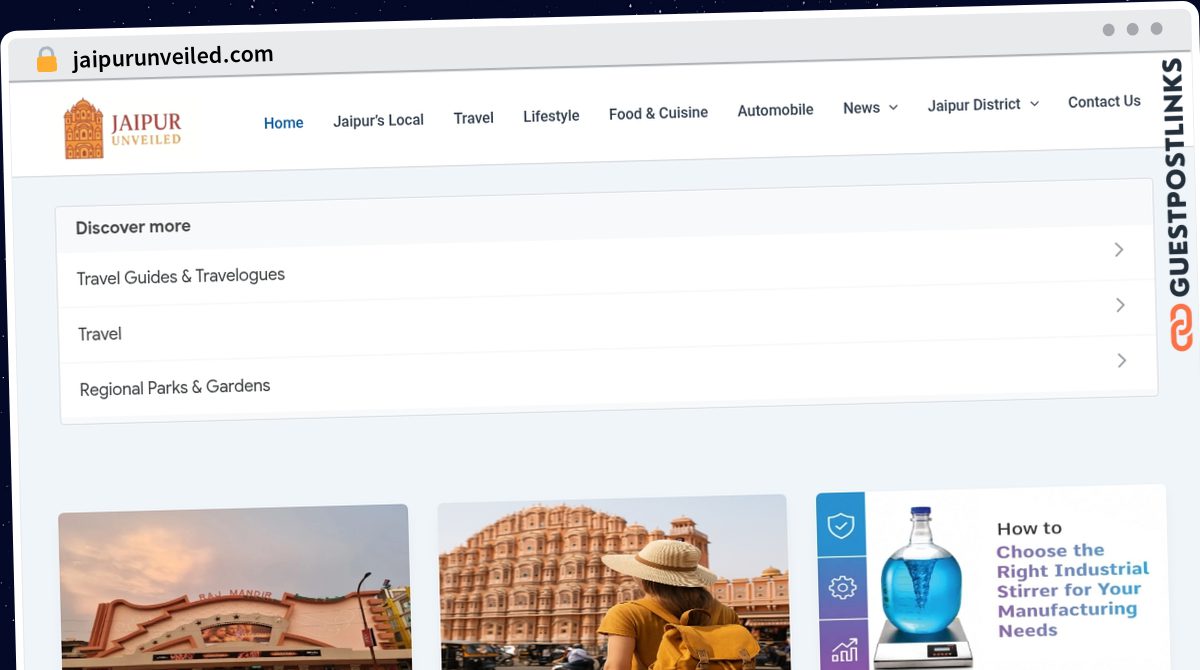Open the Raj Mandir cinema article thumbnail
Screen dimensions: 1200x670
point(235,588)
